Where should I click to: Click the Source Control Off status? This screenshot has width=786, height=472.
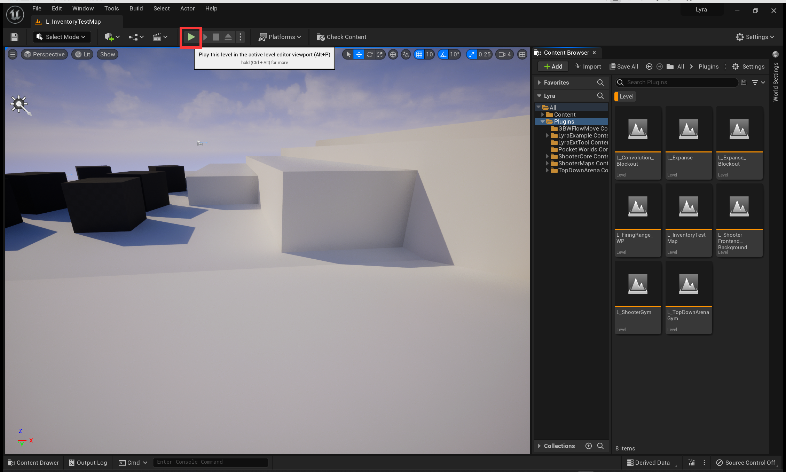click(x=746, y=462)
